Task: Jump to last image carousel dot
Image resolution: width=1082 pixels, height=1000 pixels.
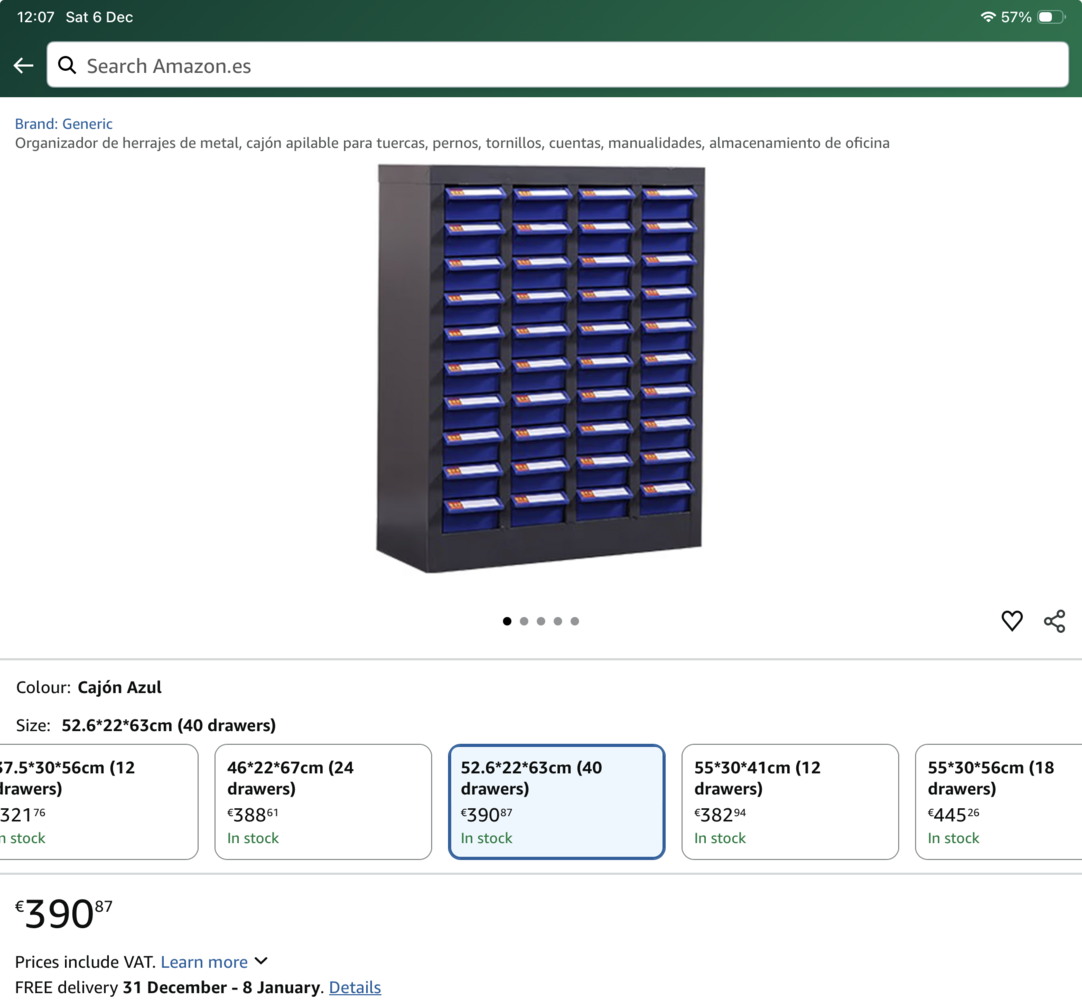Action: pos(575,621)
